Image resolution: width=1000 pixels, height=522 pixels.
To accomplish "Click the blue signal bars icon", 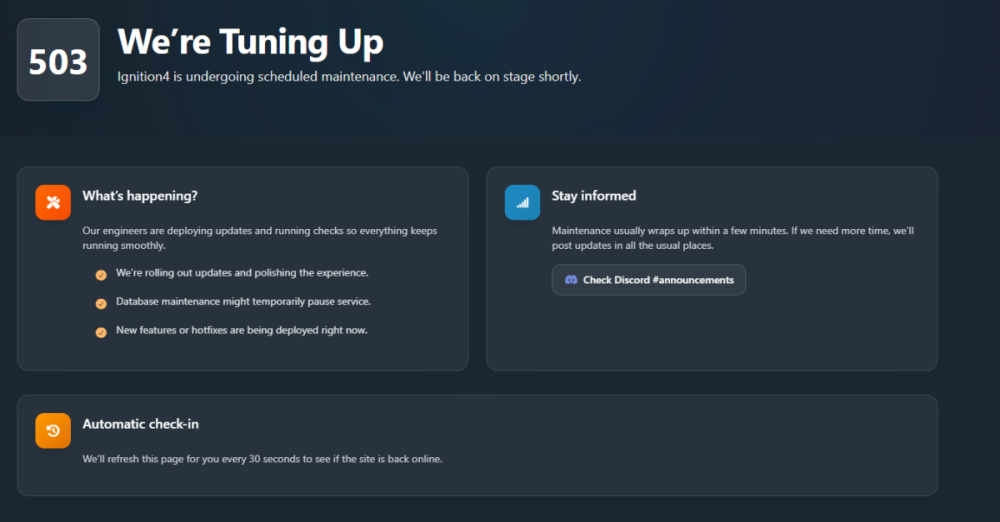I will pyautogui.click(x=522, y=202).
